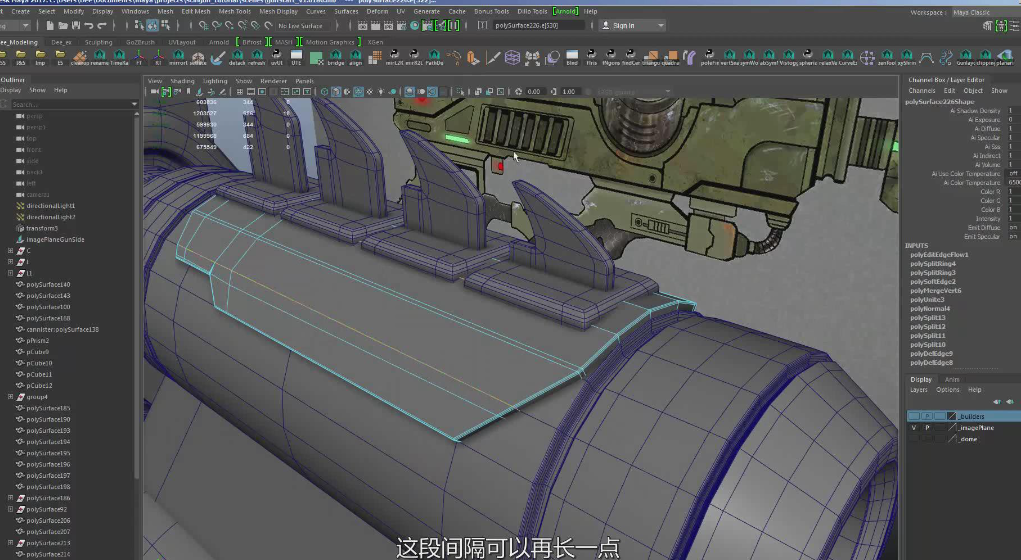Switch to the Motion Graphics shelf tab
This screenshot has width=1021, height=560.
[330, 42]
